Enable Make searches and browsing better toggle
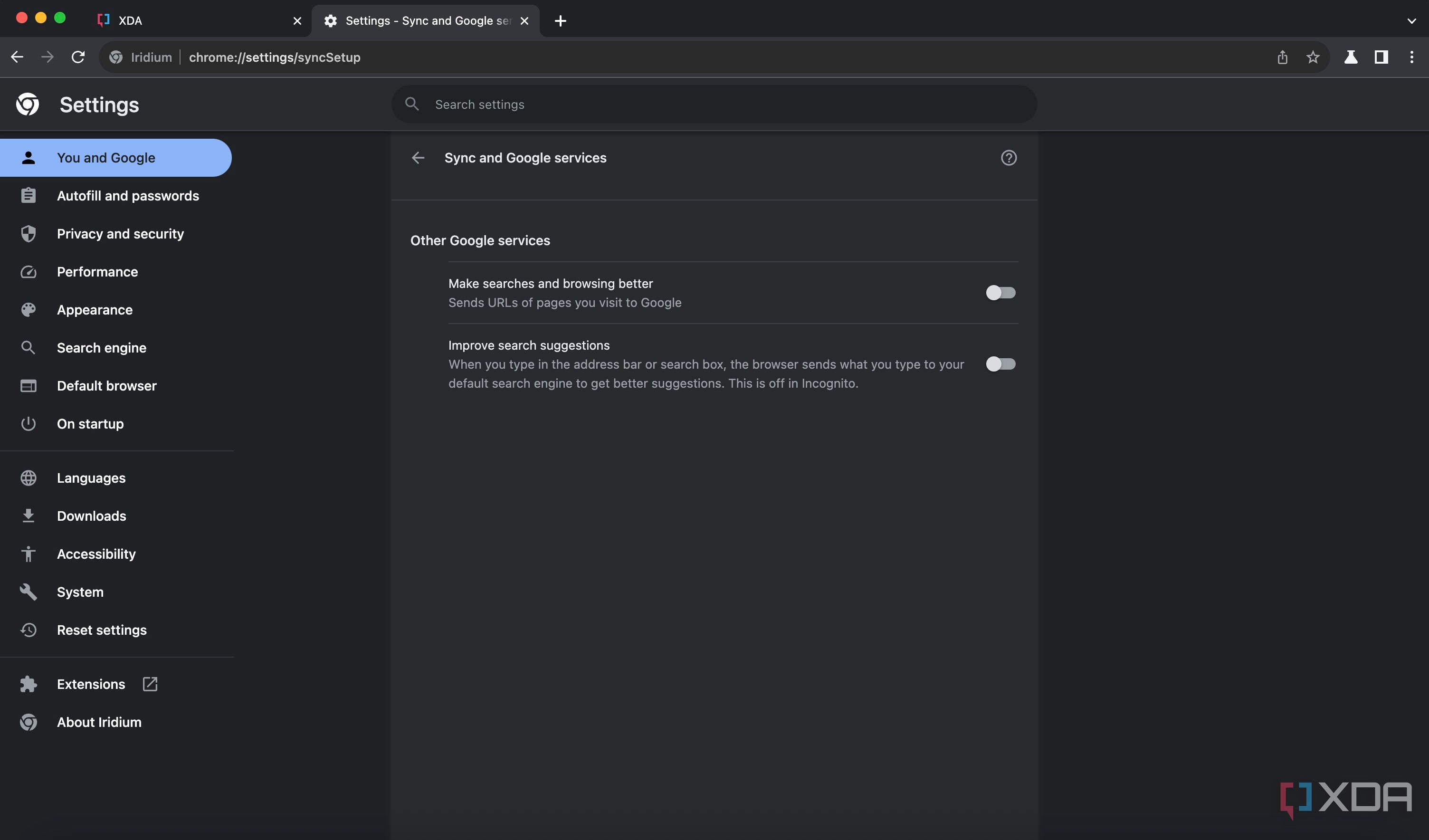Screen dimensions: 1429x840 tap(1000, 293)
